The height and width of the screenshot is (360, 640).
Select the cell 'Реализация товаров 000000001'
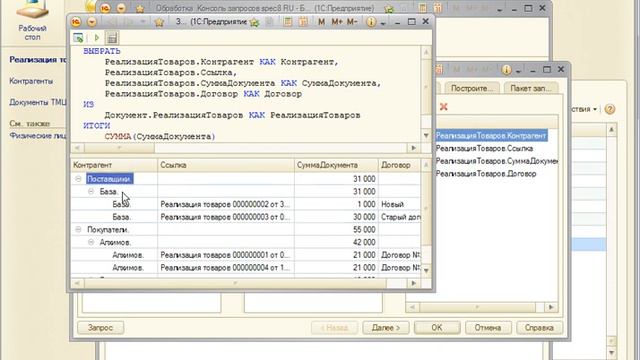(x=226, y=255)
